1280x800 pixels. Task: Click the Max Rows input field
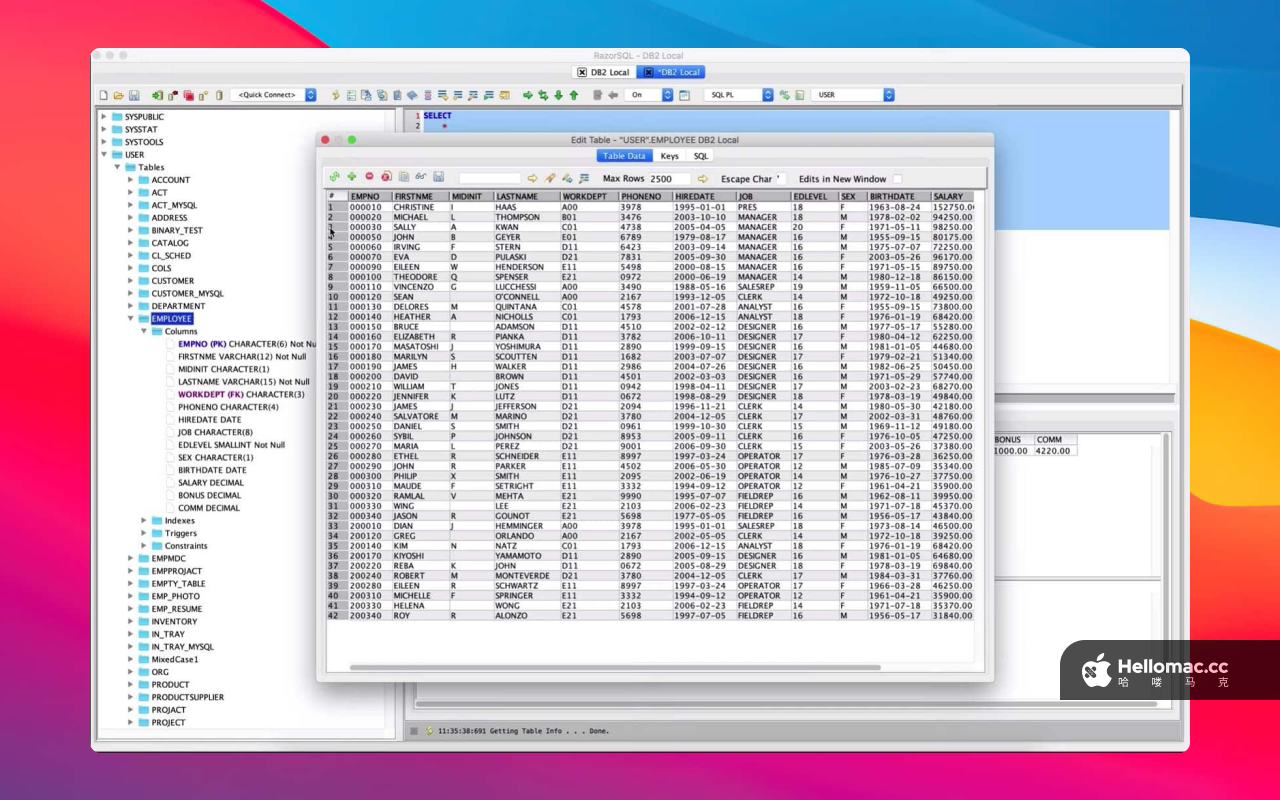click(x=670, y=179)
